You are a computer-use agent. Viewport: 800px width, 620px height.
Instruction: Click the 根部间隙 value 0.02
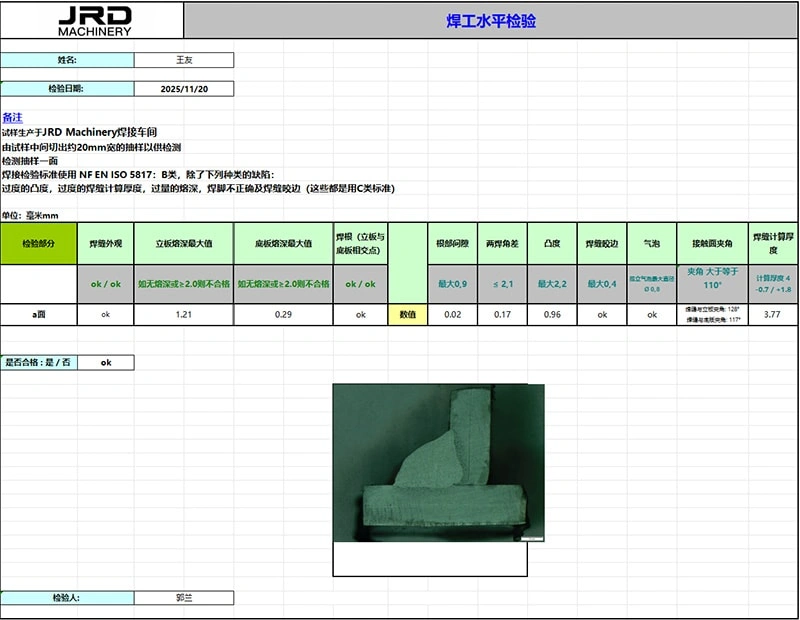(x=452, y=314)
